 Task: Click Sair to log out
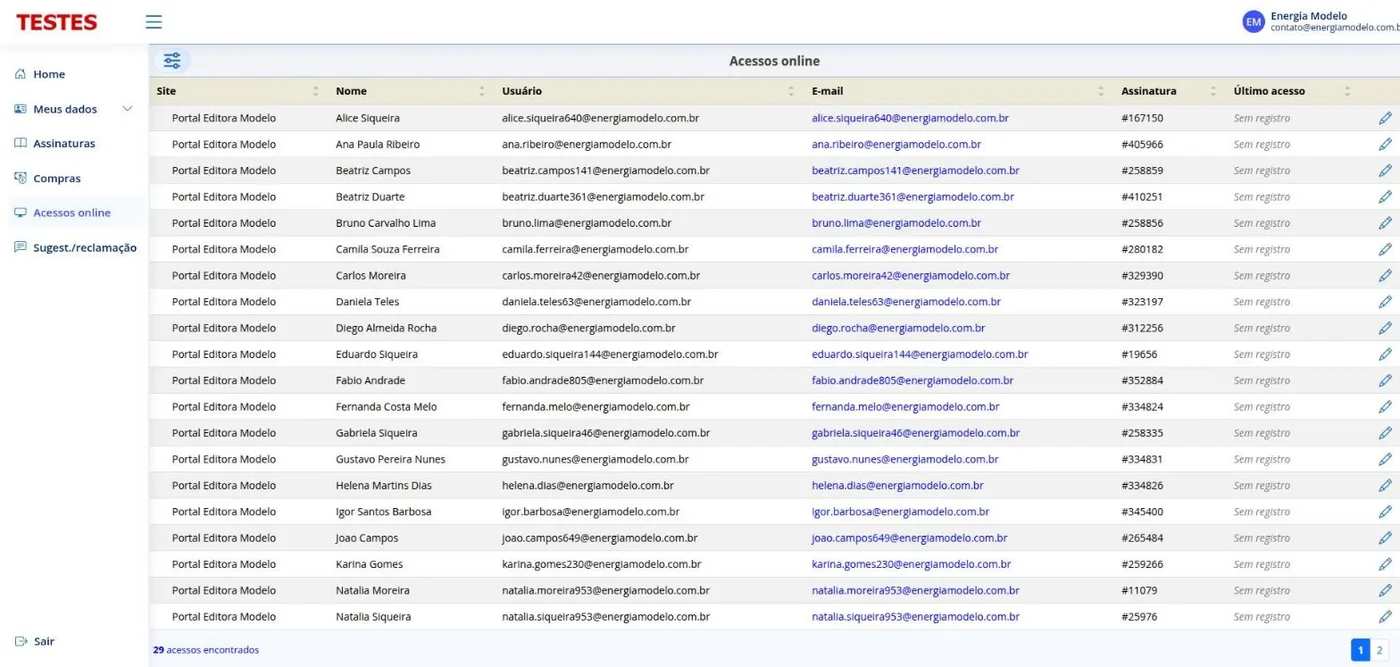[43, 641]
